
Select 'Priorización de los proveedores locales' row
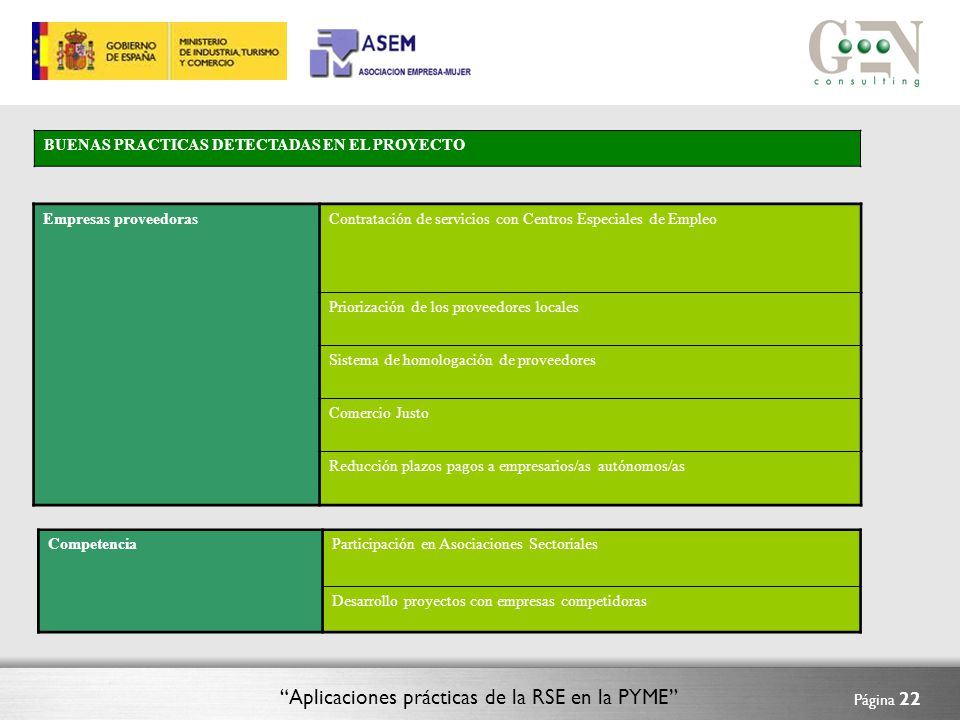591,319
